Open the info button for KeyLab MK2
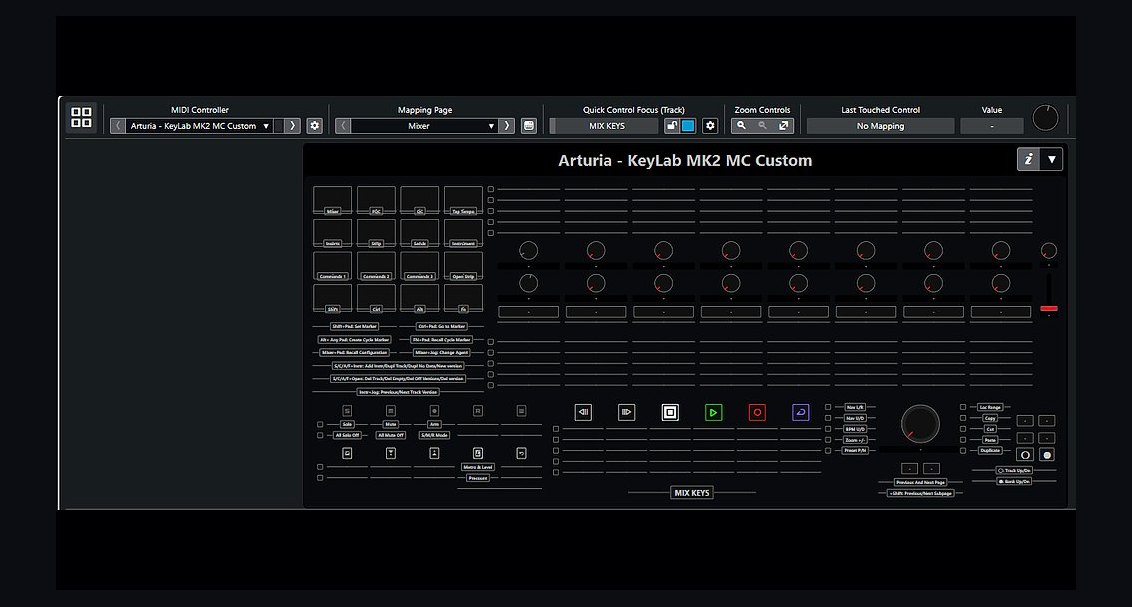 (x=1029, y=160)
